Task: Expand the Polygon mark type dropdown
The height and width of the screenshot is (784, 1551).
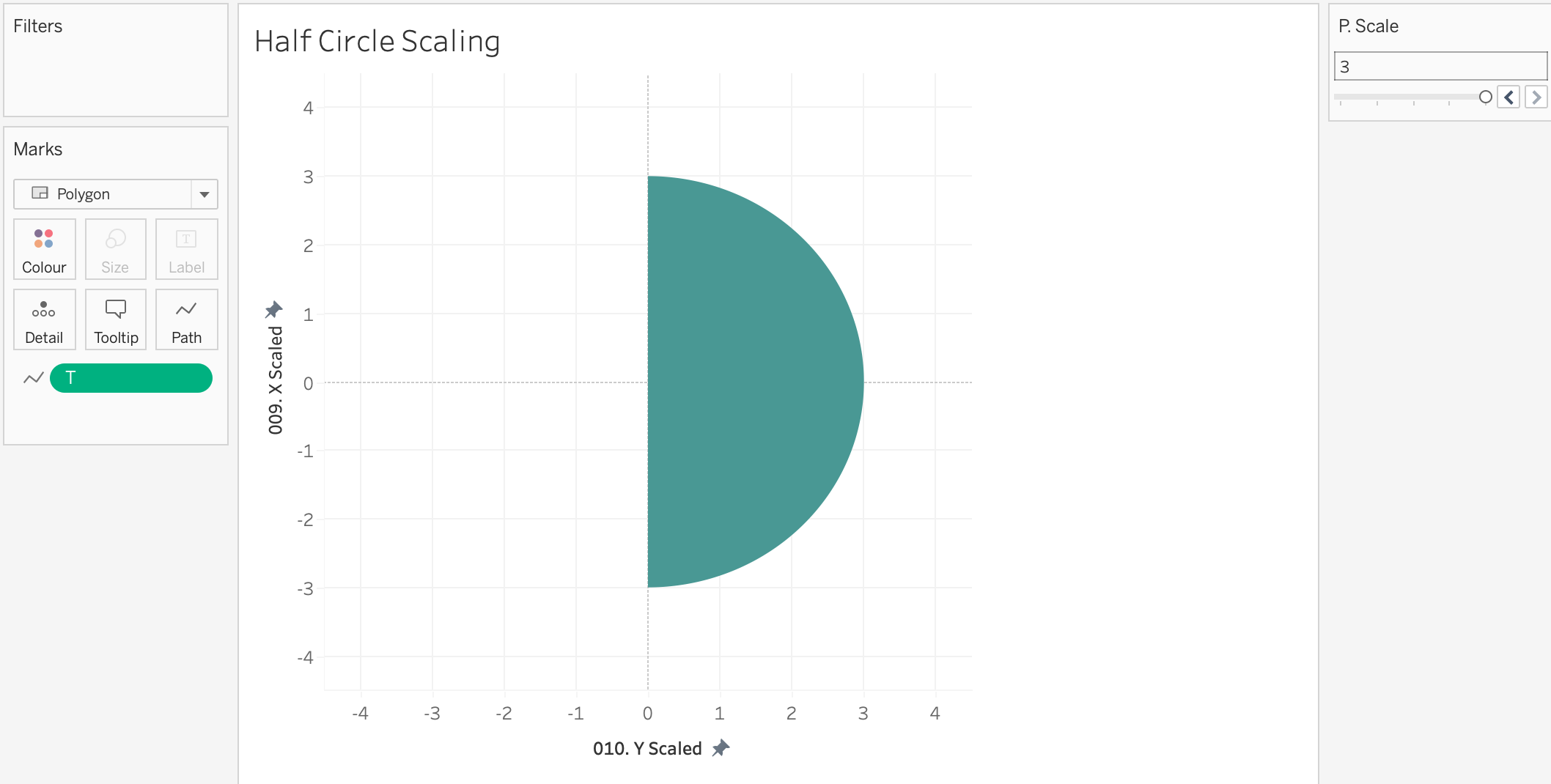Action: (x=205, y=194)
